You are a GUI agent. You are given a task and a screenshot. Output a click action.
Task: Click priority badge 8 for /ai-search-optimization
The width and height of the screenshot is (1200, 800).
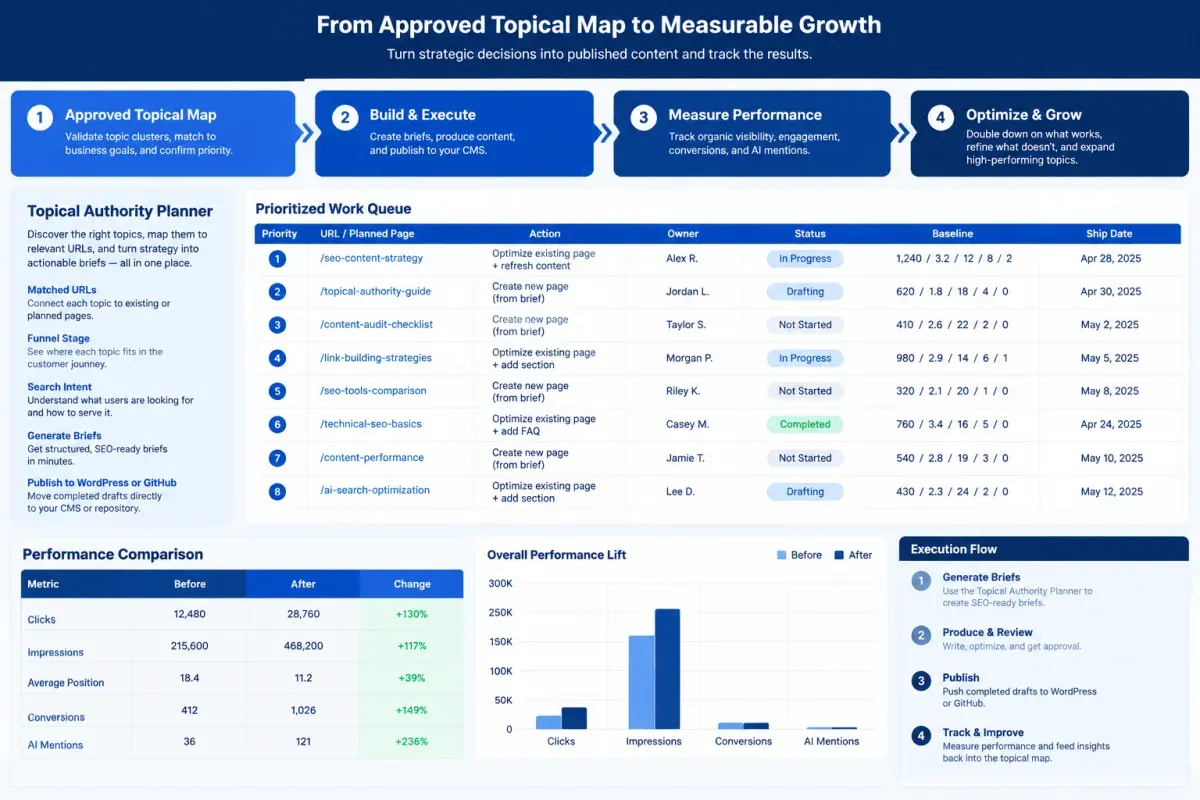pyautogui.click(x=277, y=491)
